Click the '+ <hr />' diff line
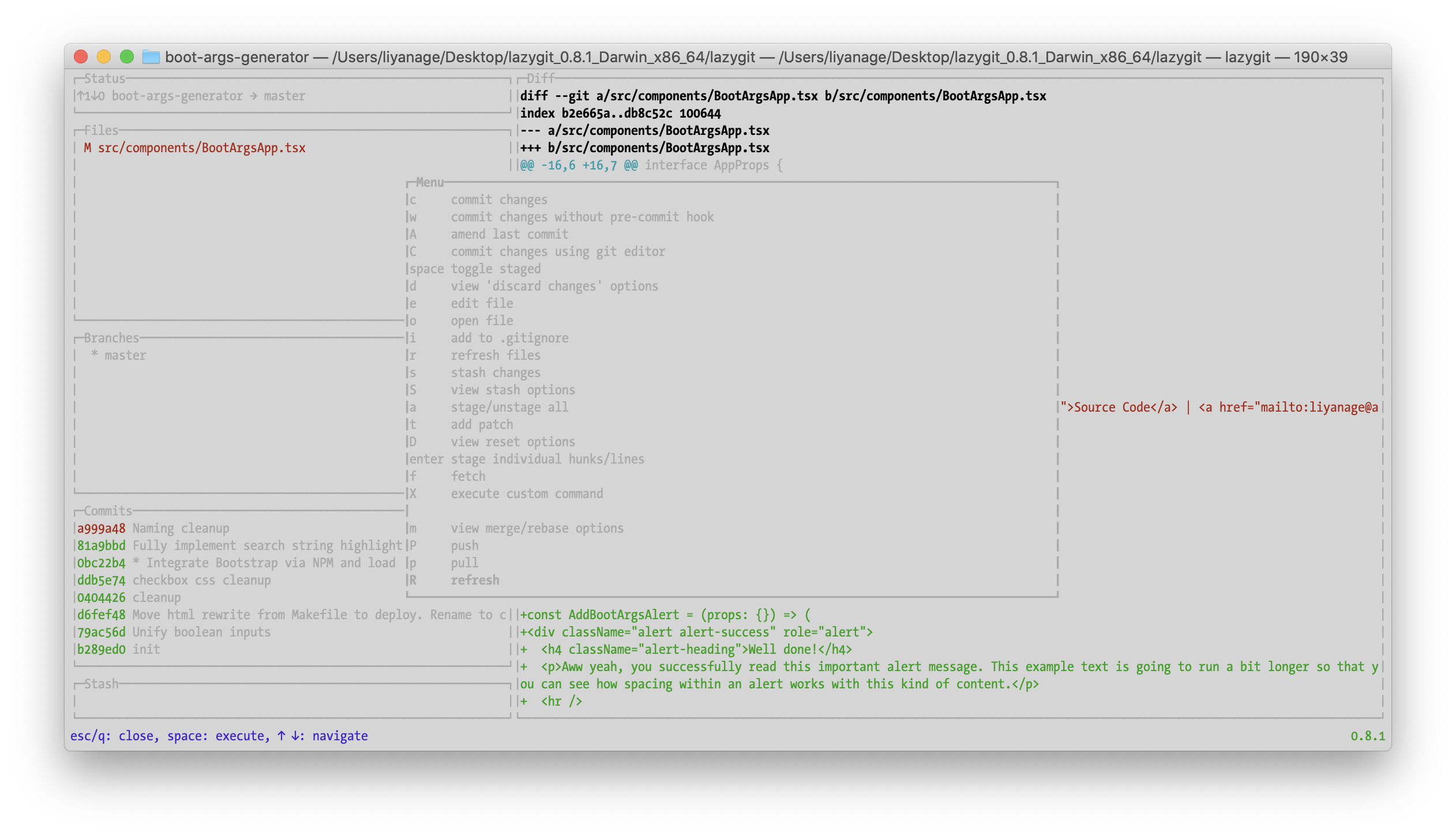This screenshot has width=1456, height=836. [x=551, y=701]
